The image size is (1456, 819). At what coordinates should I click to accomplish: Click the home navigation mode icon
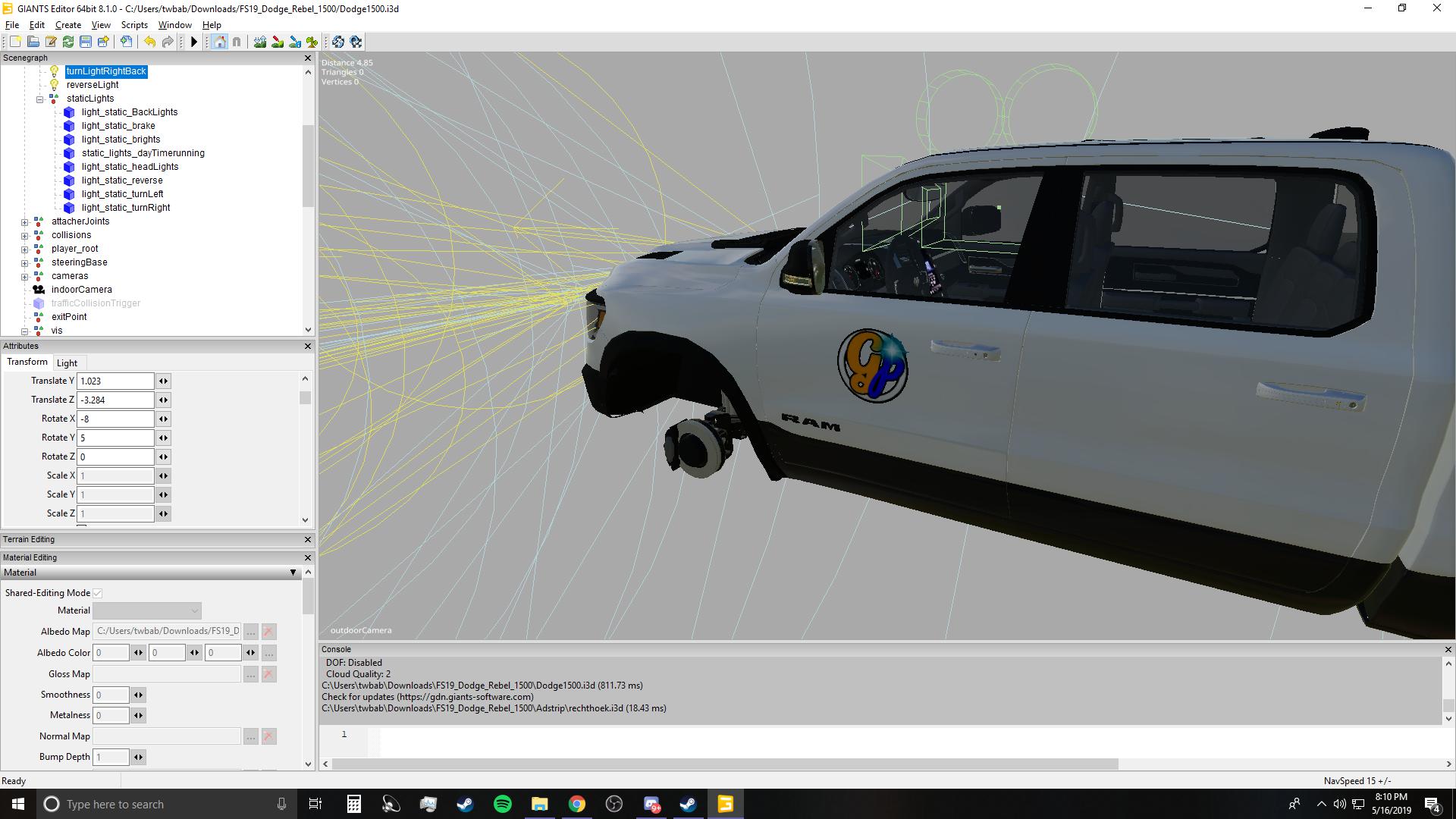click(219, 42)
